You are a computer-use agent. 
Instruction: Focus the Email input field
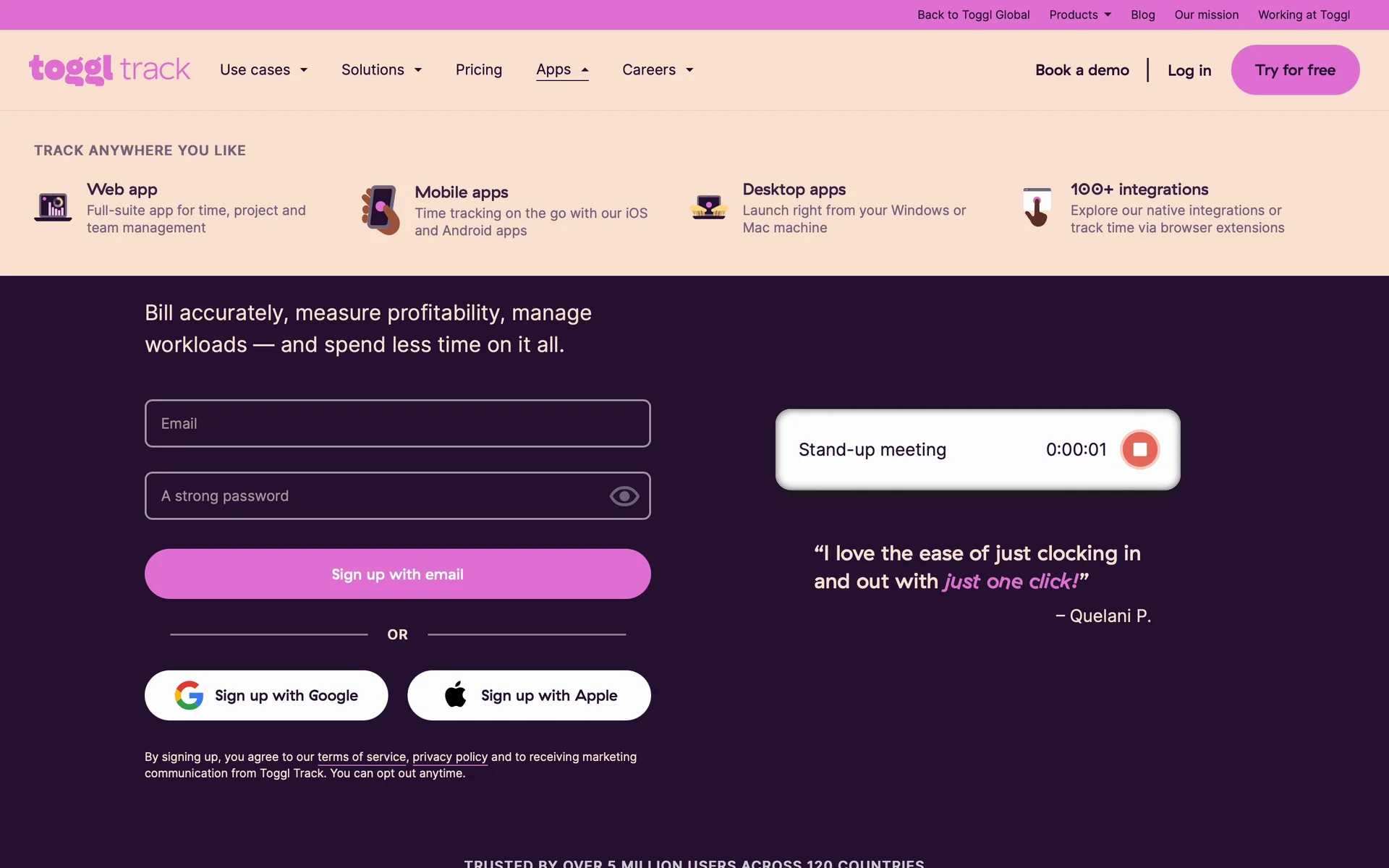coord(398,423)
